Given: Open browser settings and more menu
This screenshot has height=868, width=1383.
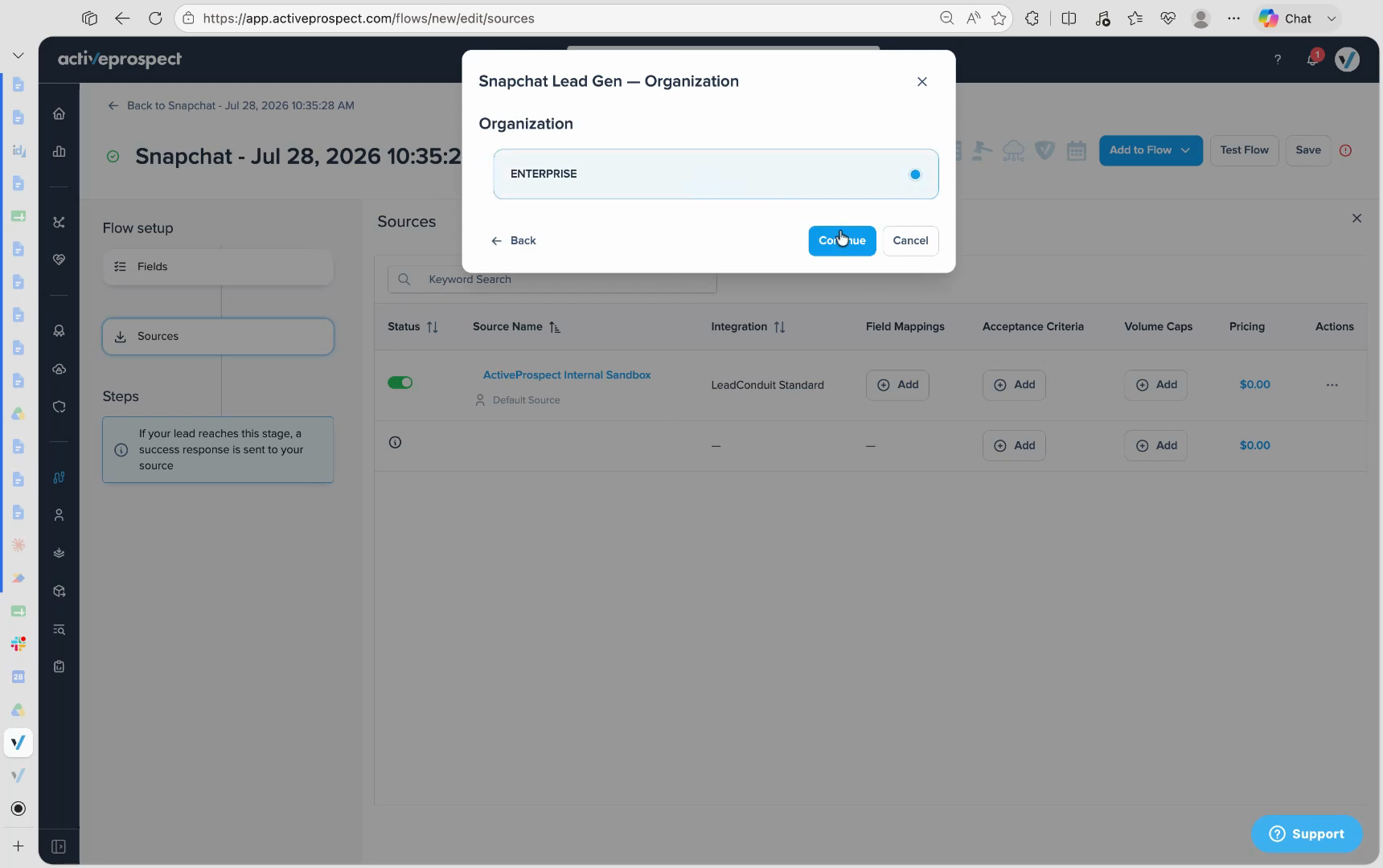Looking at the screenshot, I should [x=1233, y=18].
